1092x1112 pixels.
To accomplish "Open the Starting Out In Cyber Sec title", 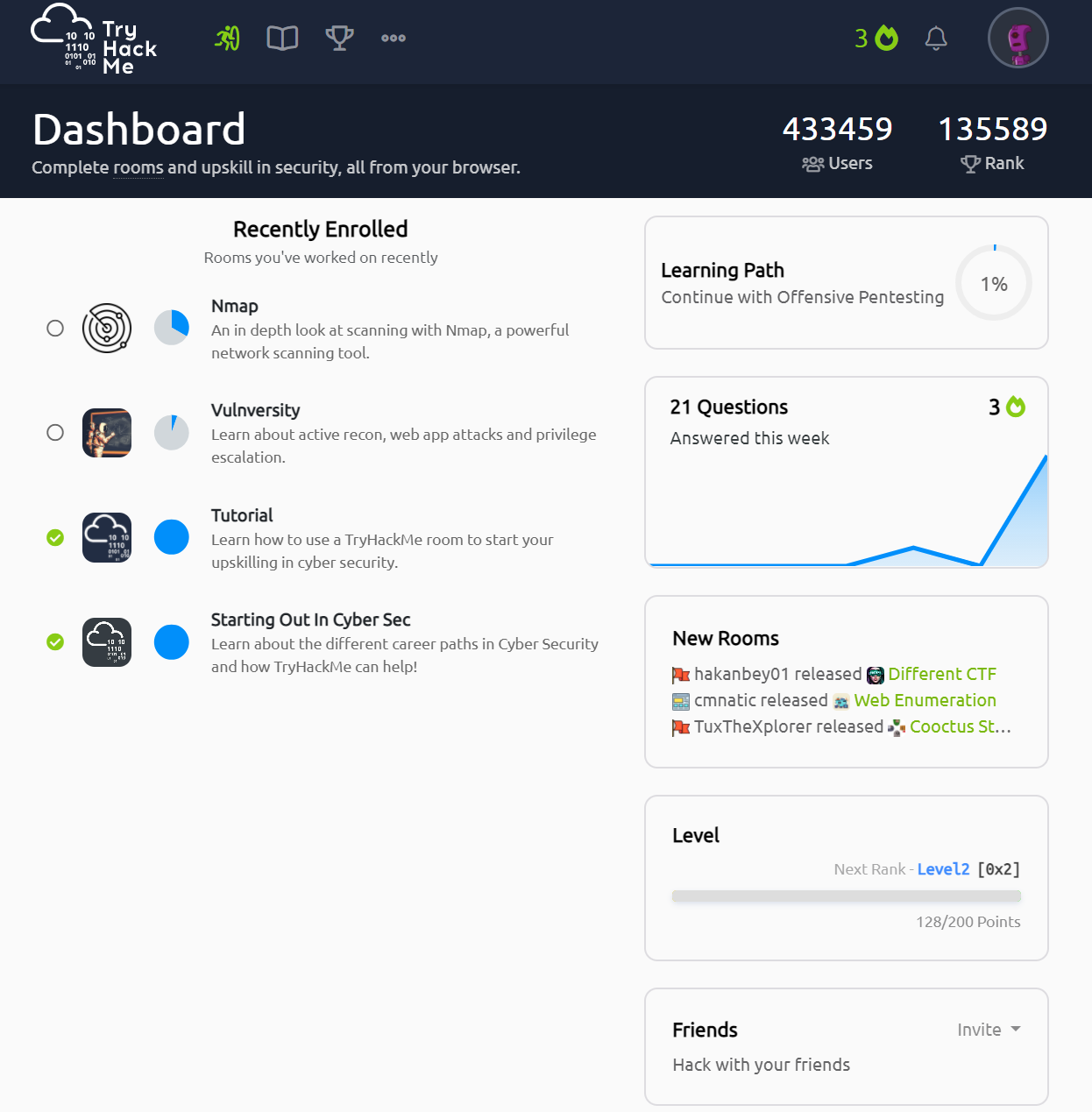I will [311, 620].
